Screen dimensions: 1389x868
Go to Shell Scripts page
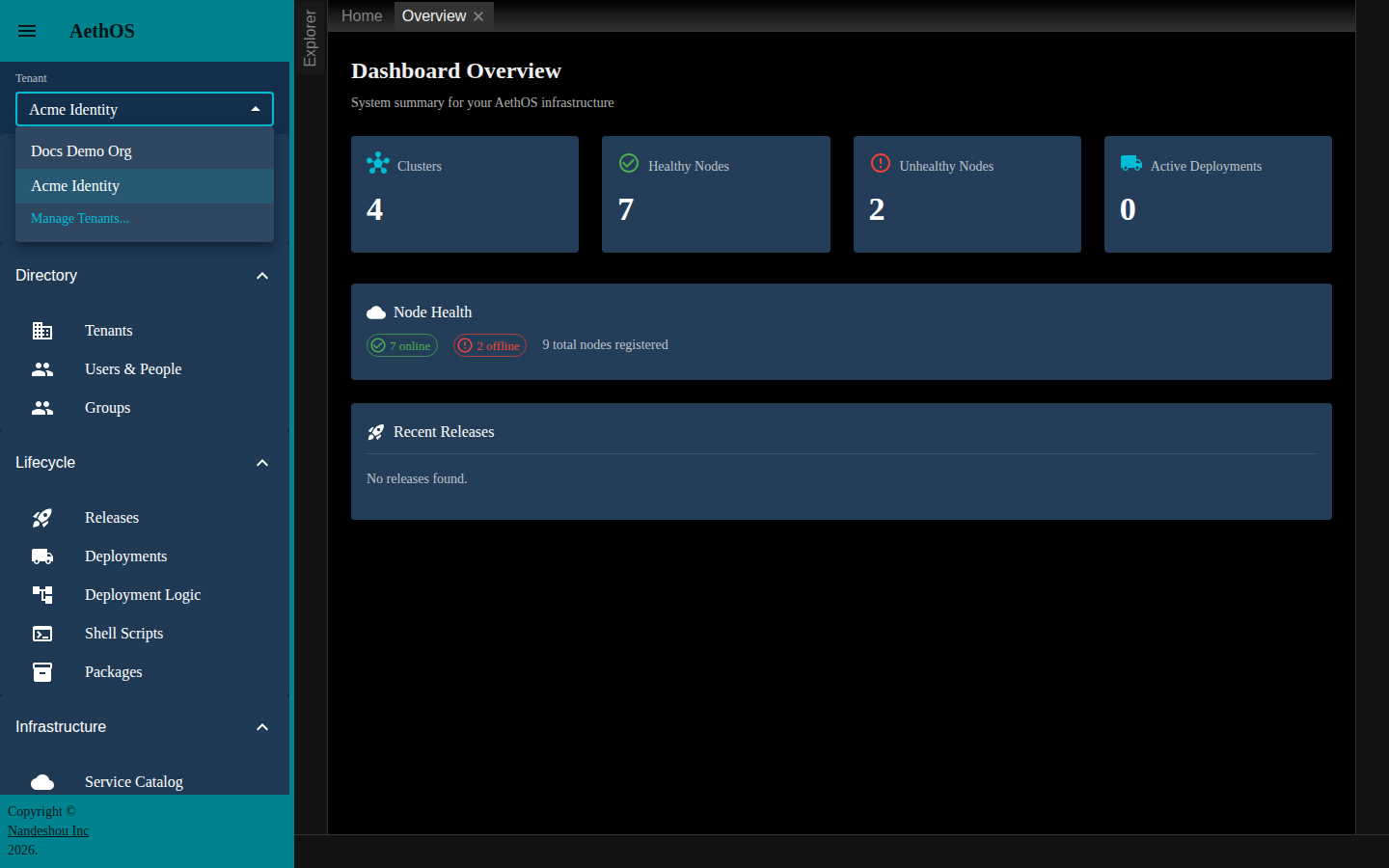tap(145, 634)
